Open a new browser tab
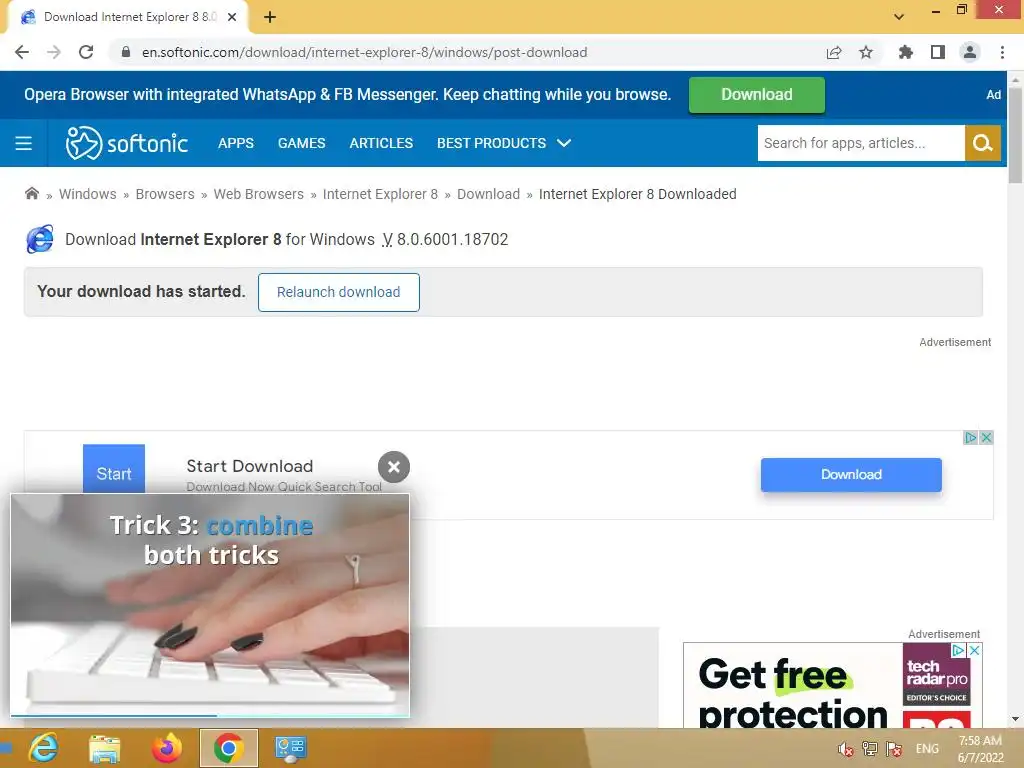This screenshot has height=768, width=1024. (x=270, y=17)
